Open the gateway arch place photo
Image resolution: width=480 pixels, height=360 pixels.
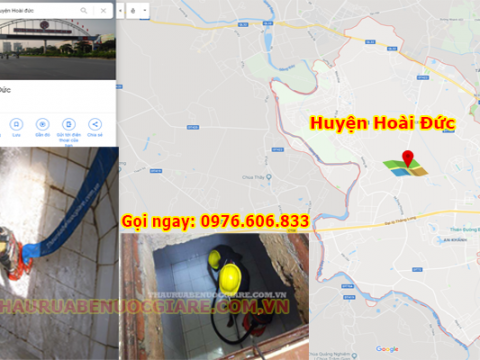tap(57, 49)
